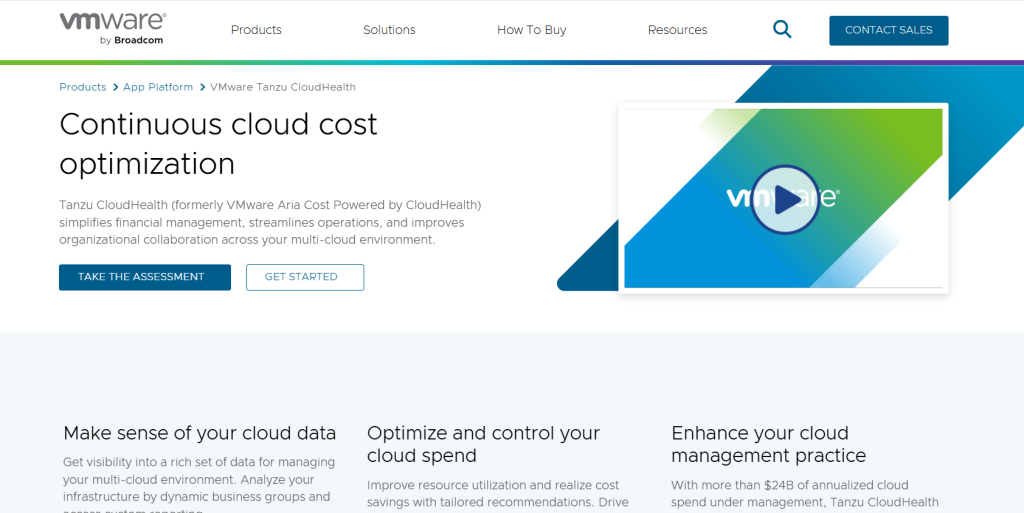The width and height of the screenshot is (1024, 513).
Task: Click VMware Tanzu CloudHealth breadcrumb text
Action: click(283, 87)
